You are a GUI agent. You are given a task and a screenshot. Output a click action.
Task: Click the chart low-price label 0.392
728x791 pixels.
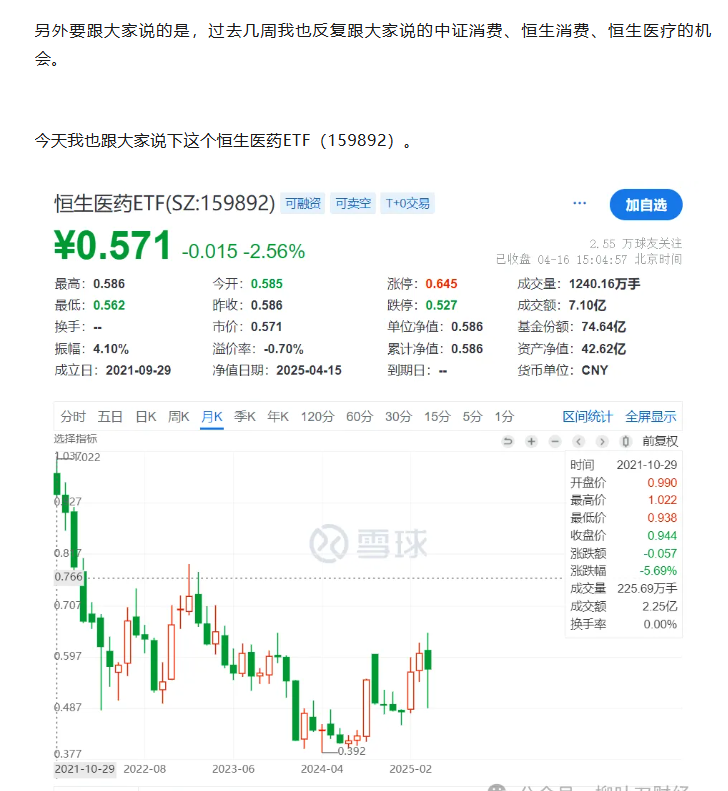tap(352, 751)
